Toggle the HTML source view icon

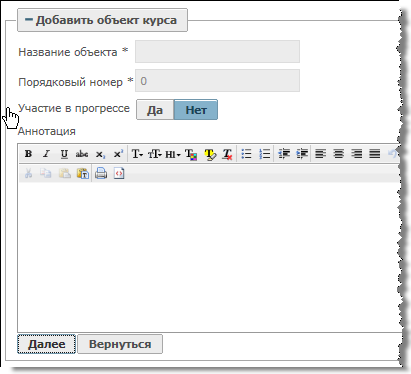point(119,173)
